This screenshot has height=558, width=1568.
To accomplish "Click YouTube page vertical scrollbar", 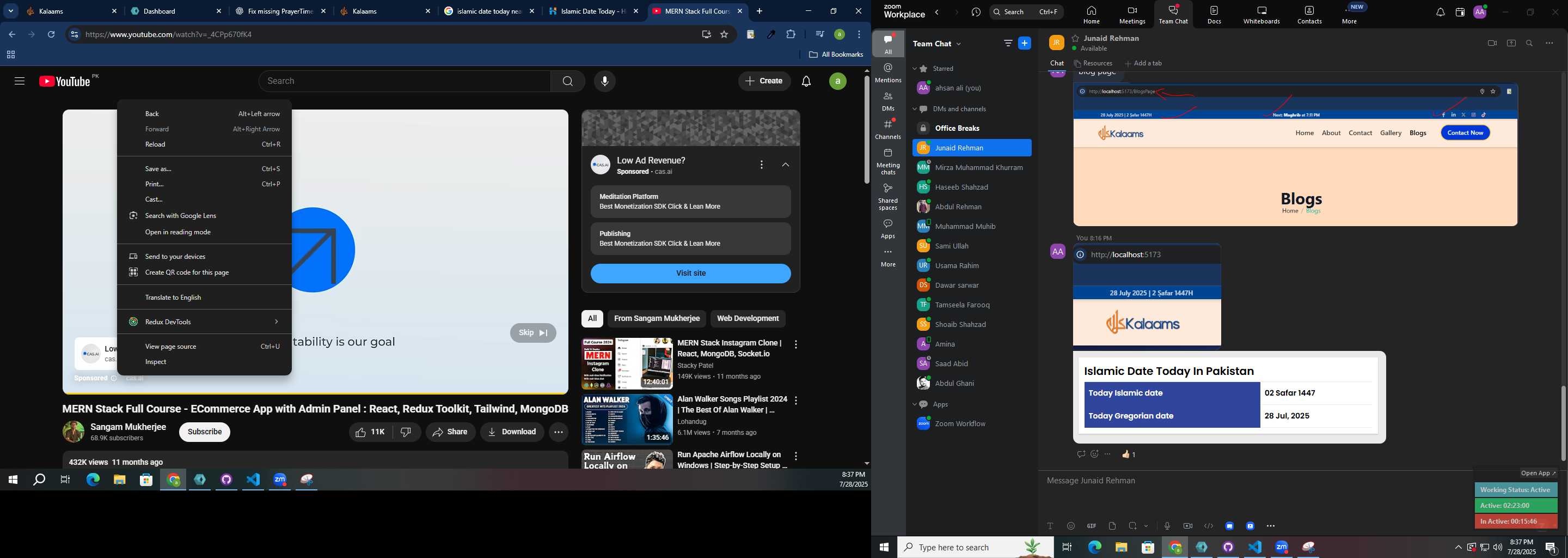I will 867,130.
